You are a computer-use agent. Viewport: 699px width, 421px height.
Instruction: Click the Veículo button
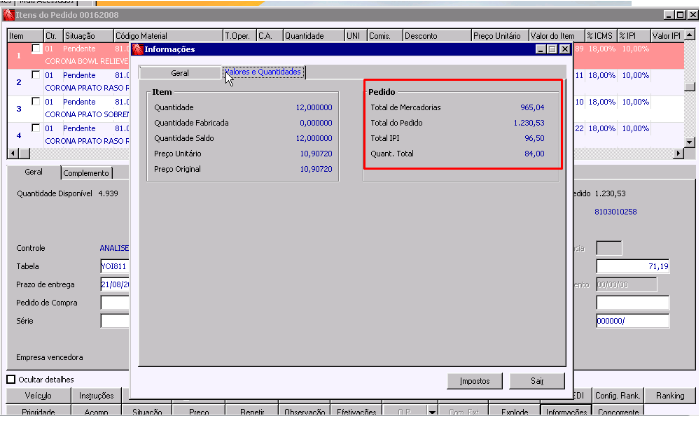click(x=38, y=396)
